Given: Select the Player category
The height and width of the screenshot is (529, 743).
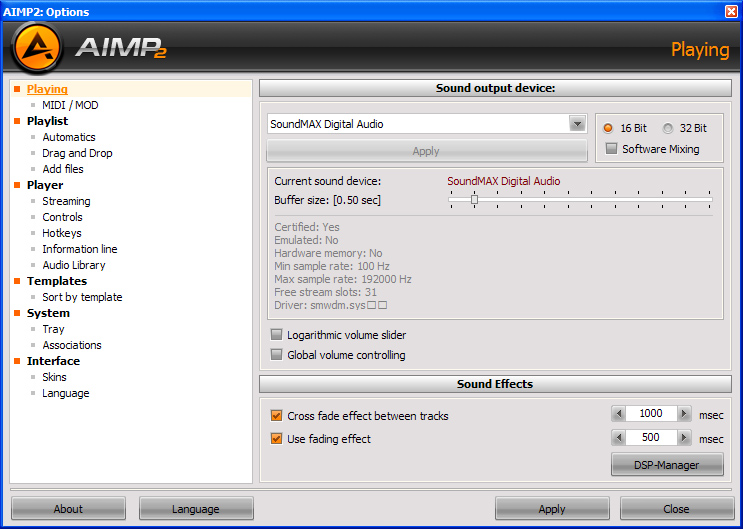Looking at the screenshot, I should point(45,185).
